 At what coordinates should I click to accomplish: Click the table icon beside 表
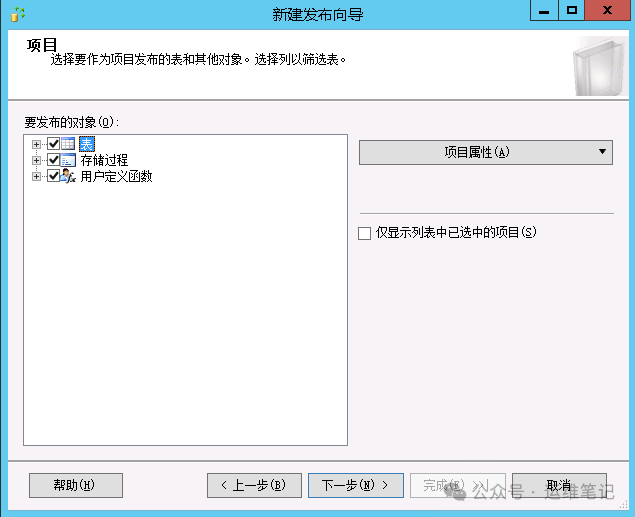69,144
